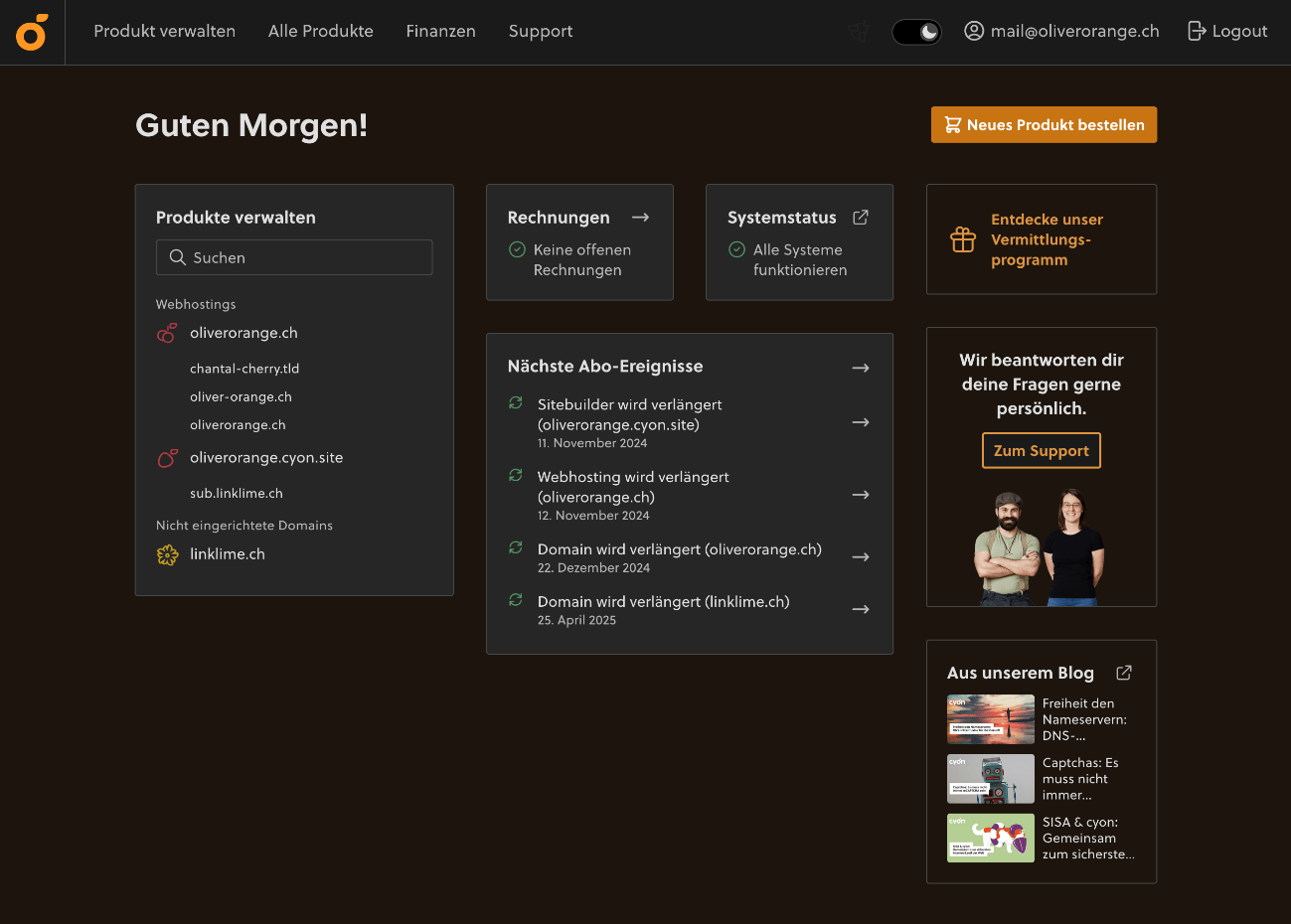Click the support team photo
Viewport: 1291px width, 924px height.
[1041, 546]
